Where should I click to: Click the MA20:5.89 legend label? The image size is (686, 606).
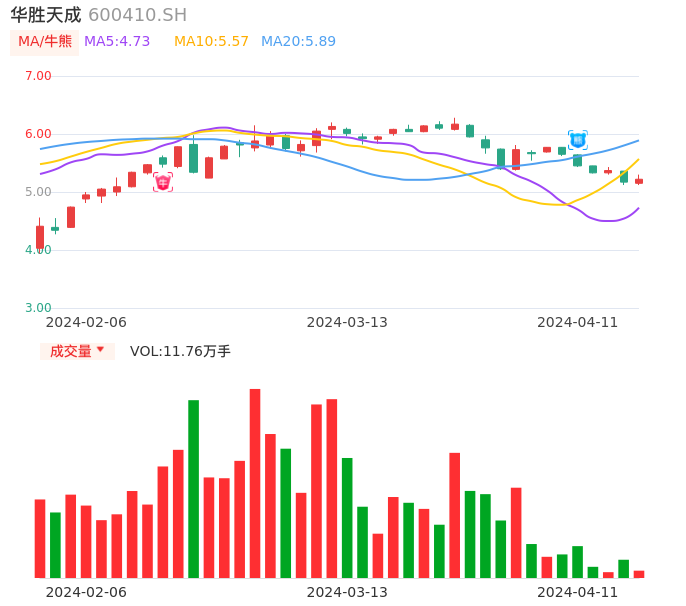point(298,42)
